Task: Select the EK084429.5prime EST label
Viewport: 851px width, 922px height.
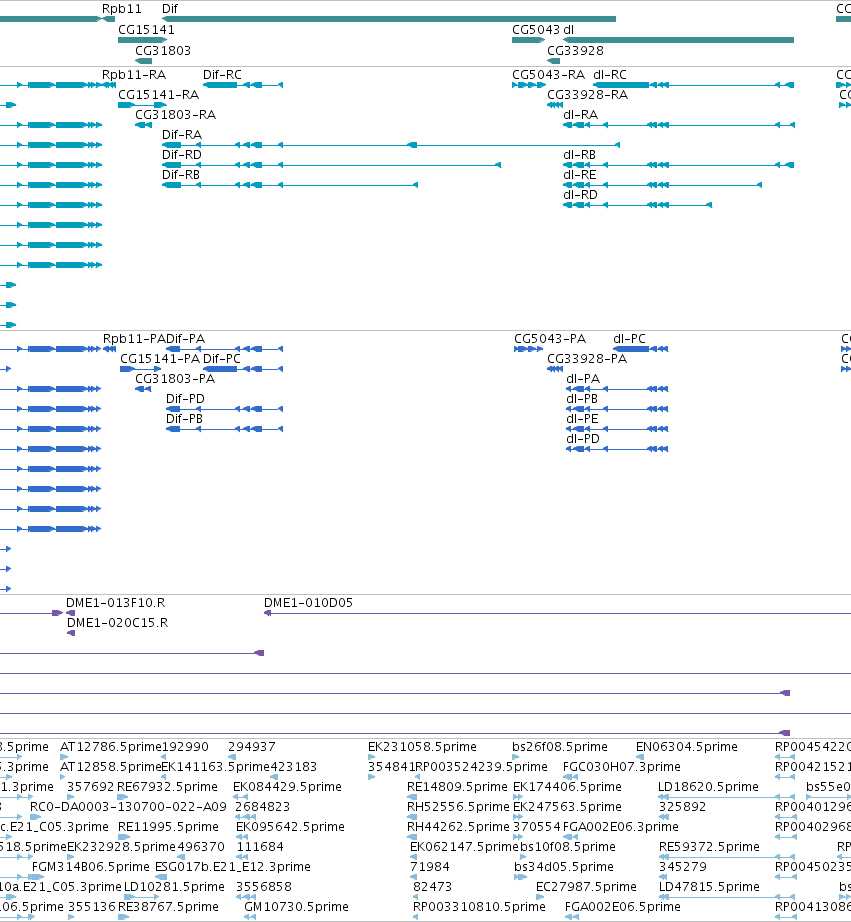Action: tap(287, 787)
